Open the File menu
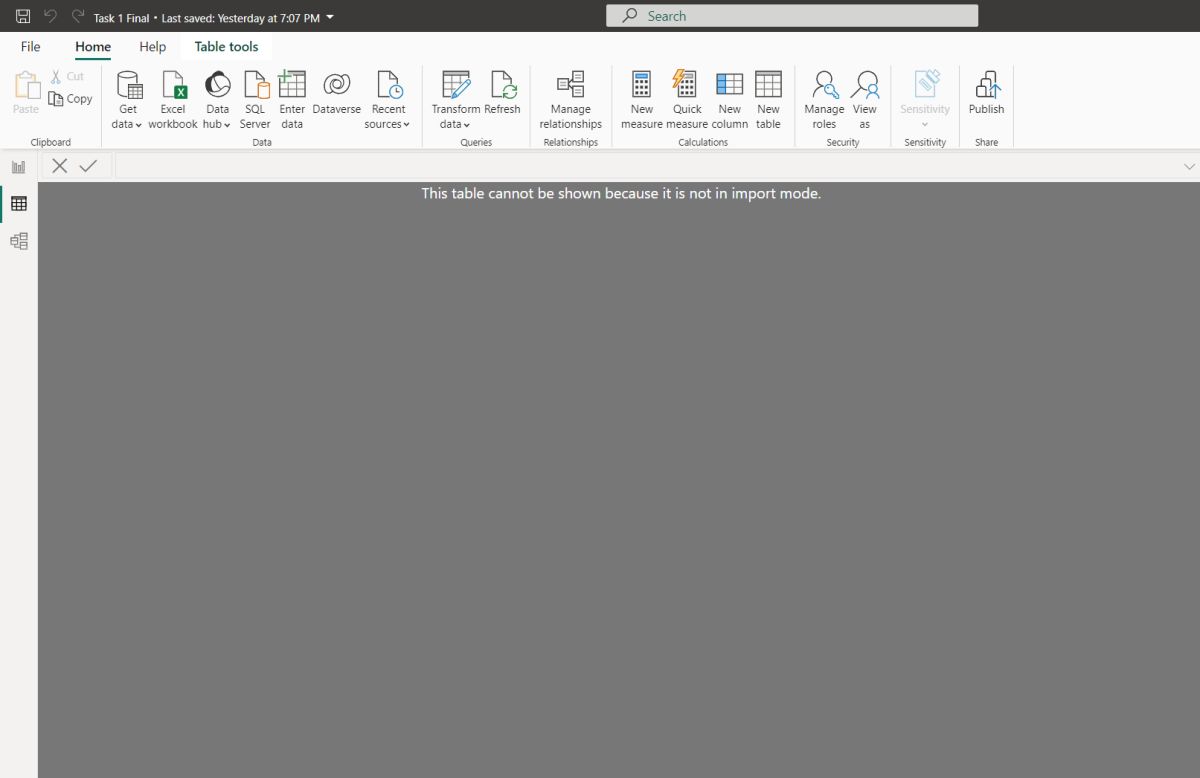This screenshot has width=1200, height=778. click(x=31, y=46)
